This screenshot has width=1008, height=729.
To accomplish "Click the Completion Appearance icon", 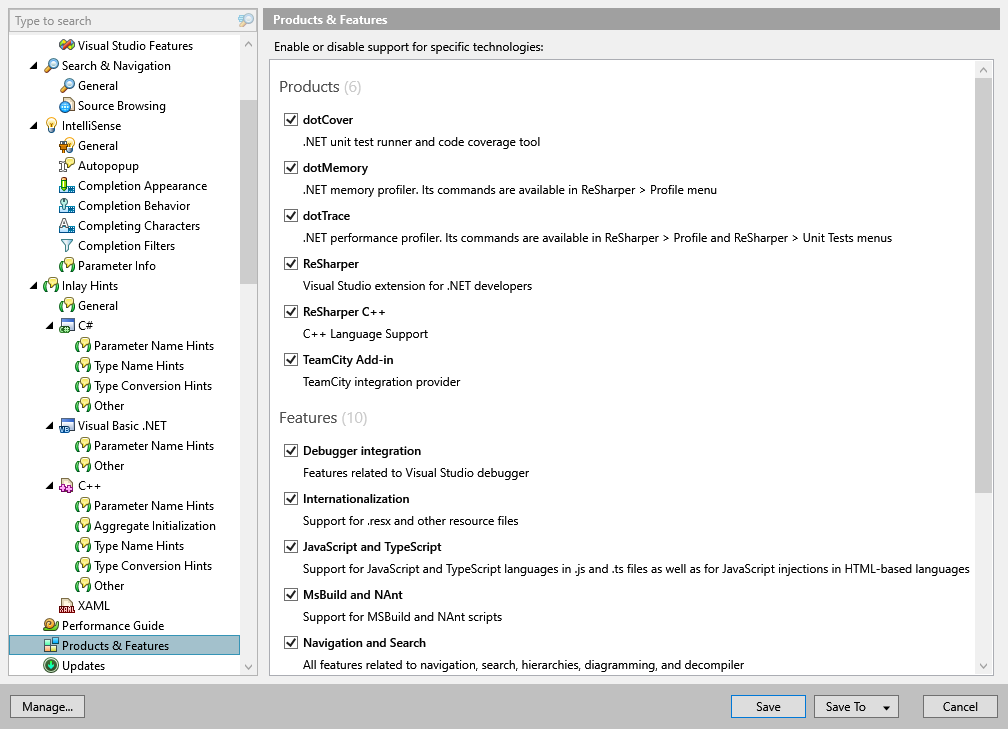I will 66,185.
